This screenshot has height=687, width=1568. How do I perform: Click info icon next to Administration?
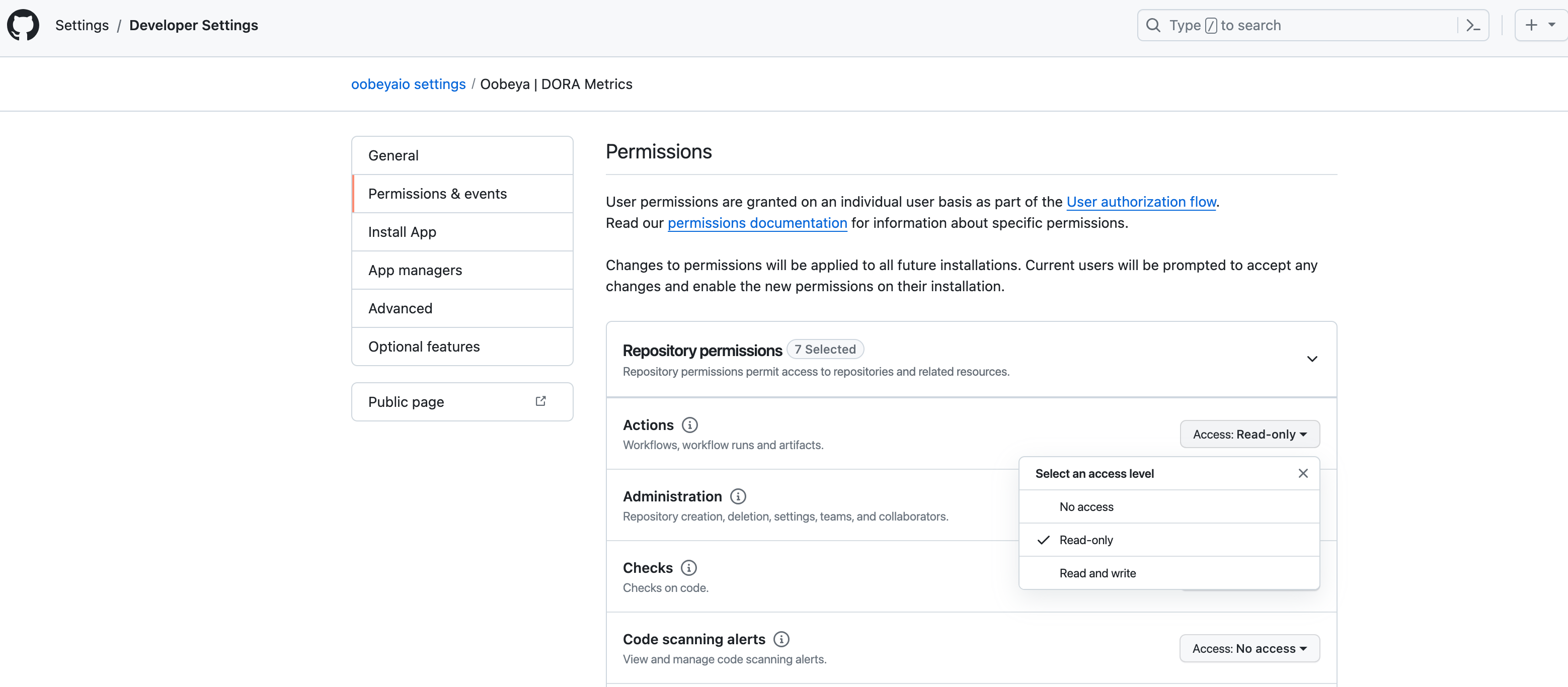738,496
